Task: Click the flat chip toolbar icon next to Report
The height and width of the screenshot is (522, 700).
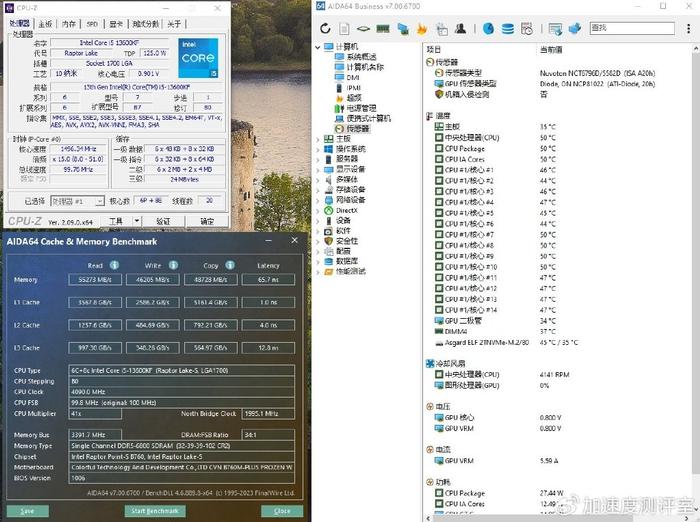Action: [363, 29]
